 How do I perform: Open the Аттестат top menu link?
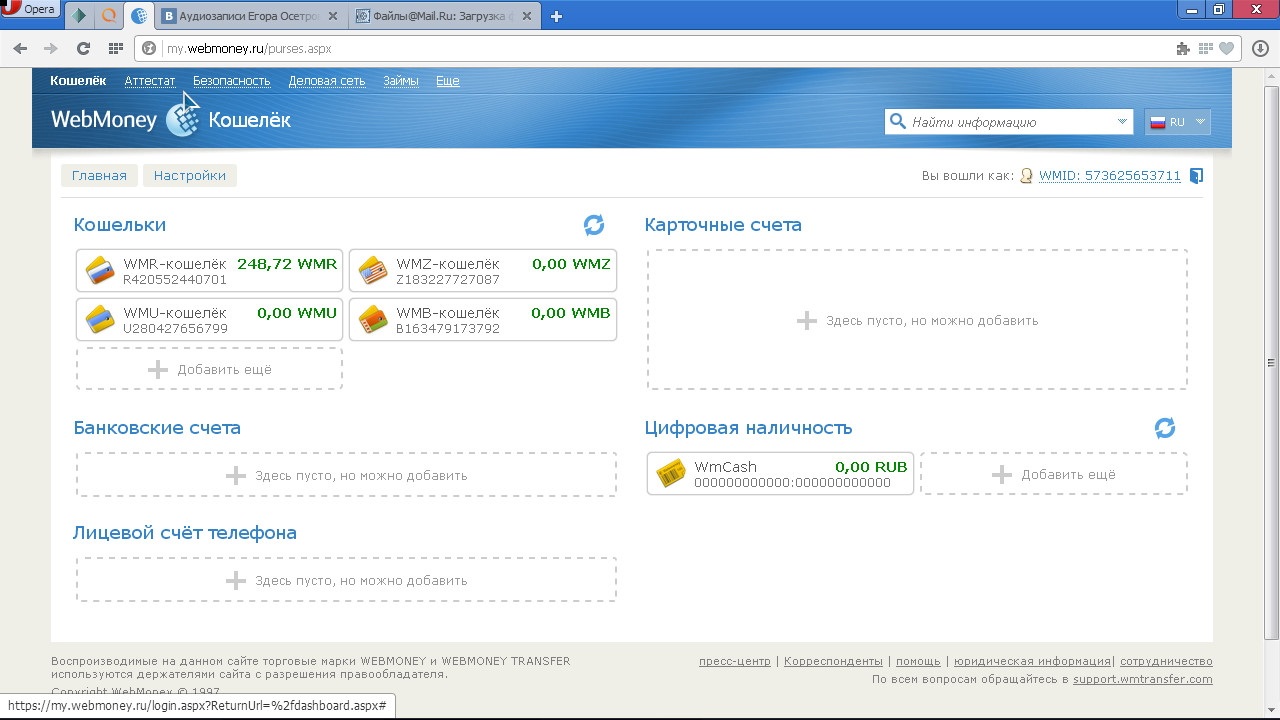[150, 81]
